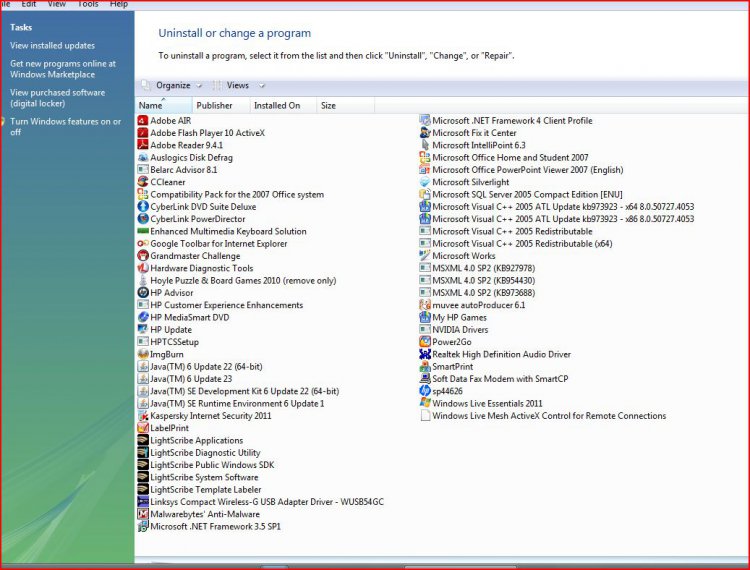
Task: Open the Edit menu
Action: point(29,4)
